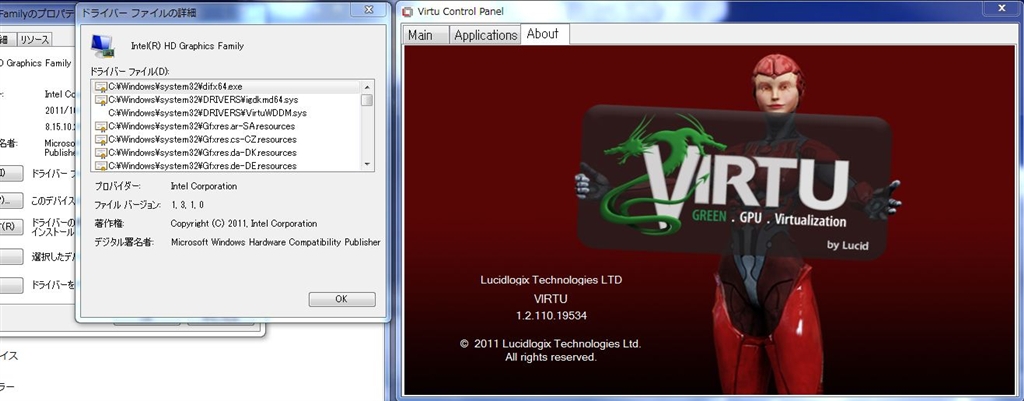Click Microsoft Windows Hardware Compatibility Publisher text
The width and height of the screenshot is (1024, 401).
(x=276, y=242)
